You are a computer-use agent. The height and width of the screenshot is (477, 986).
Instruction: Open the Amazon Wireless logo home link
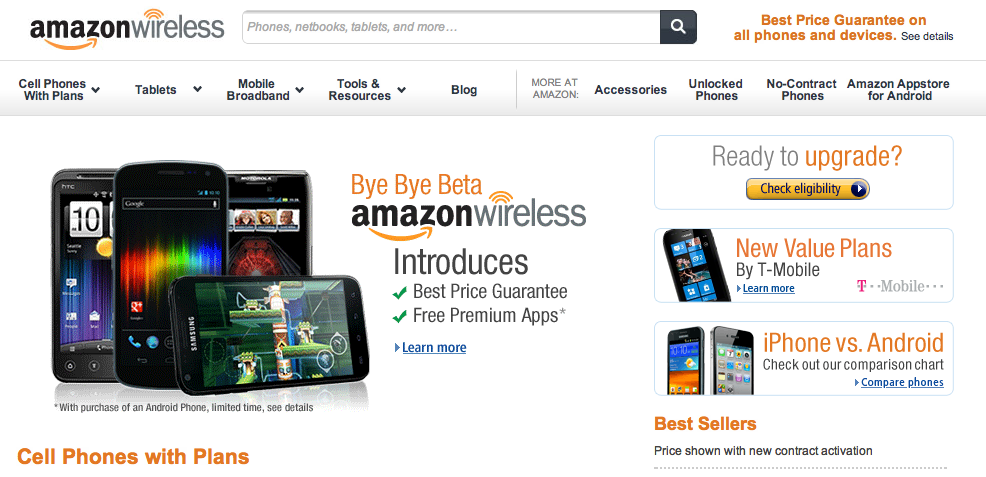coord(126,29)
